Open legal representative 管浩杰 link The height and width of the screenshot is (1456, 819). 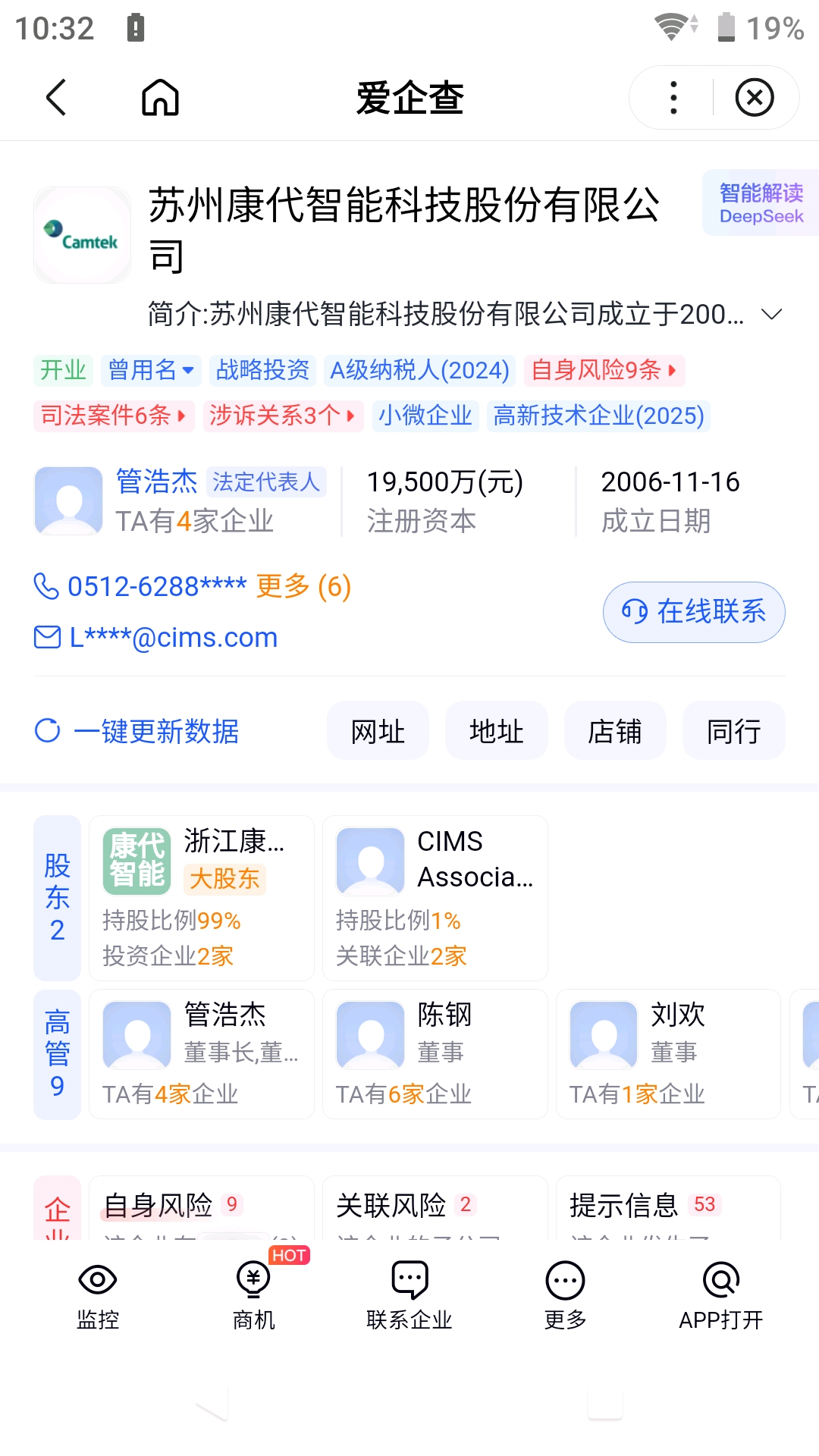tap(156, 482)
